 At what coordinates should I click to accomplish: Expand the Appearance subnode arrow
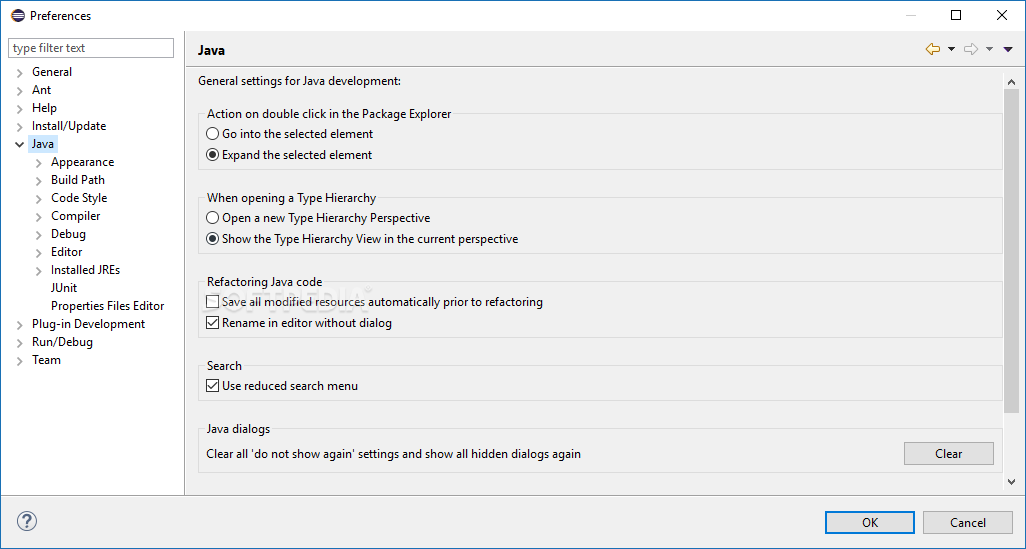coord(39,162)
